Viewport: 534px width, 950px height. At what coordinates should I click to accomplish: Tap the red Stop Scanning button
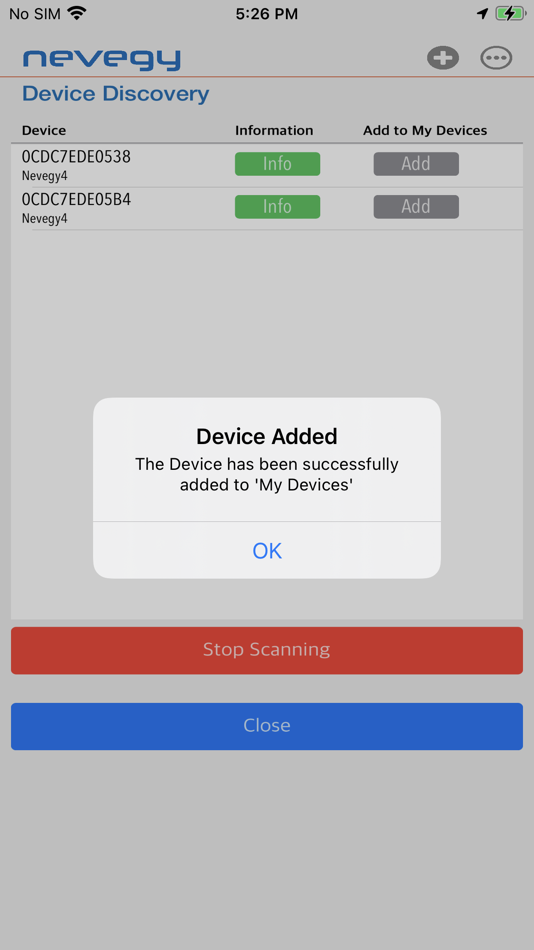coord(267,650)
